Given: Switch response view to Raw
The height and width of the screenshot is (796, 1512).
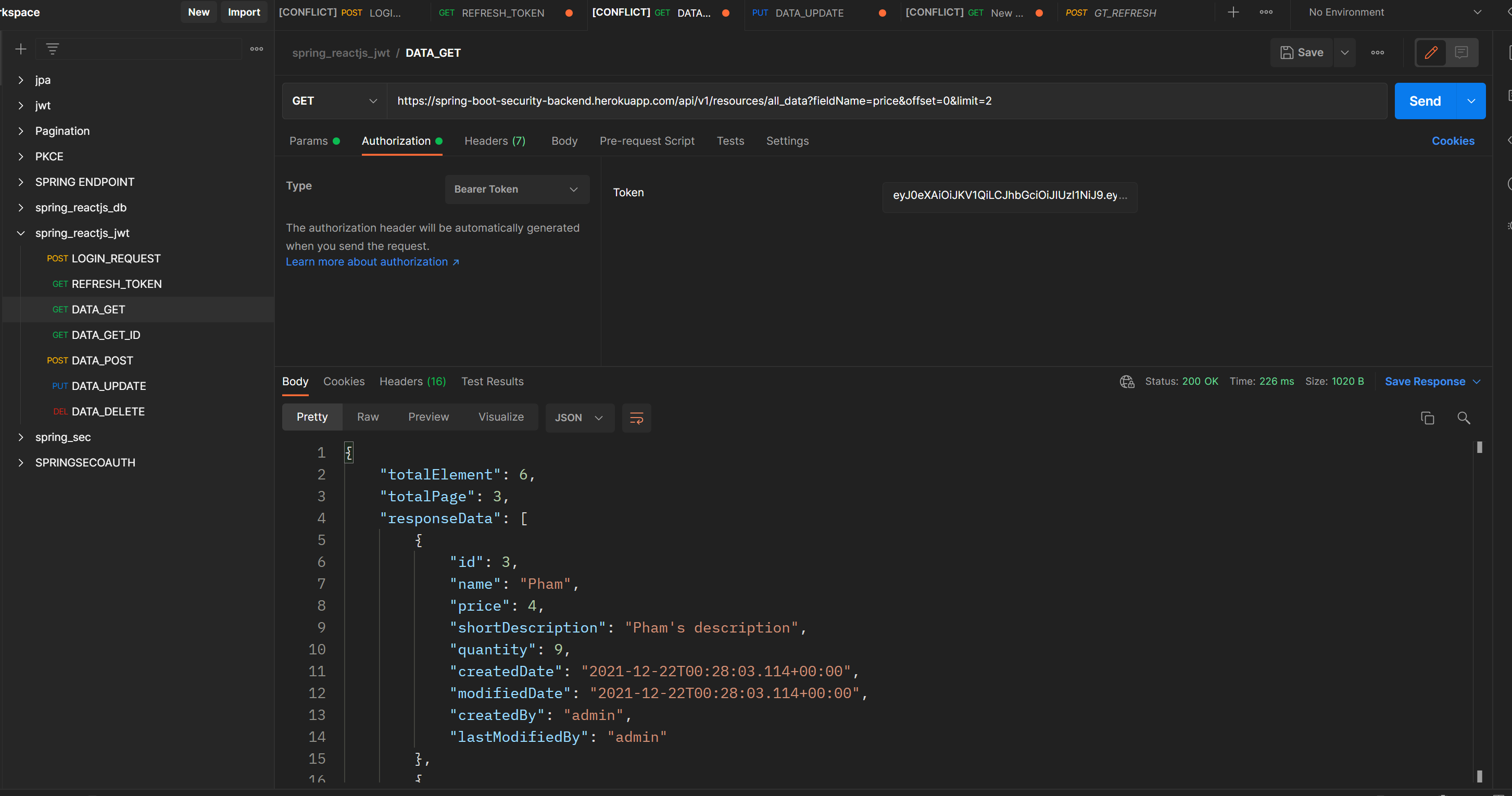Looking at the screenshot, I should [x=368, y=418].
